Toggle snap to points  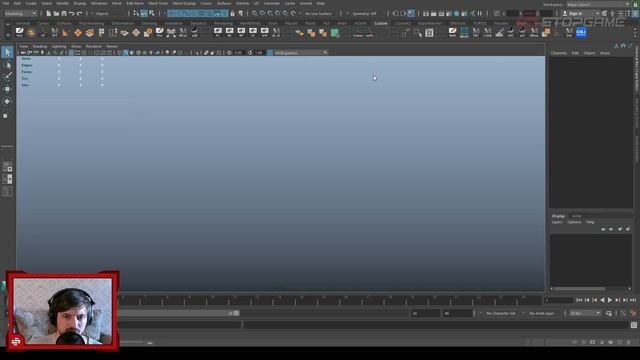tap(270, 13)
